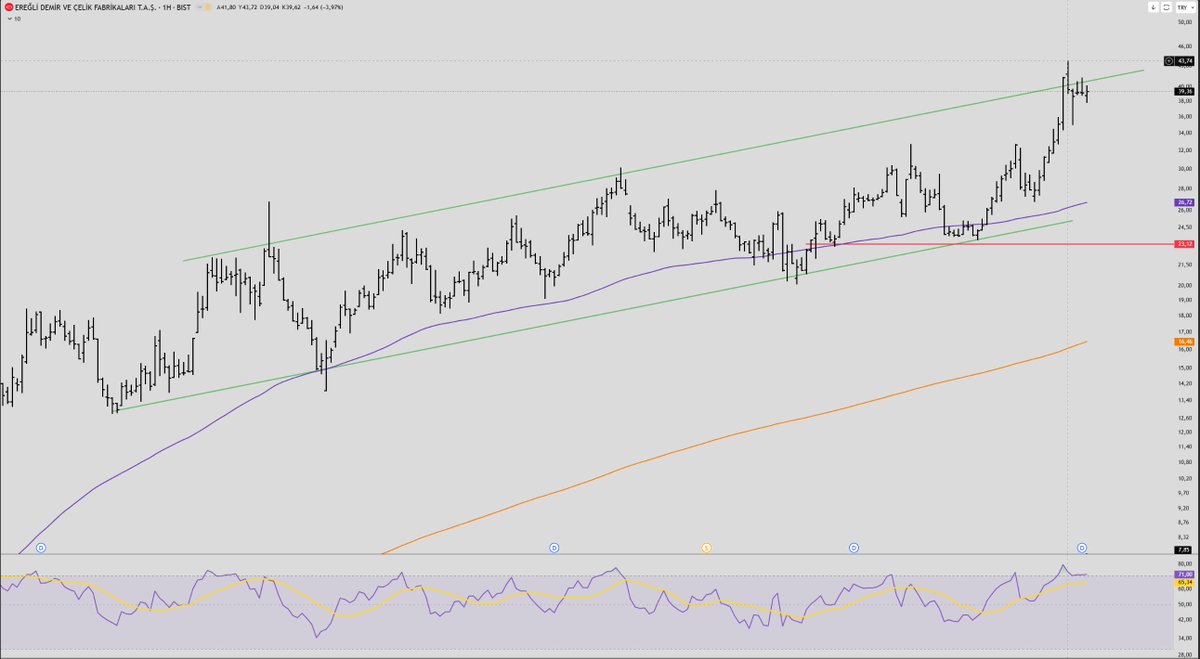
Task: Select the purple 26,72 moving average label
Action: pyautogui.click(x=1184, y=202)
